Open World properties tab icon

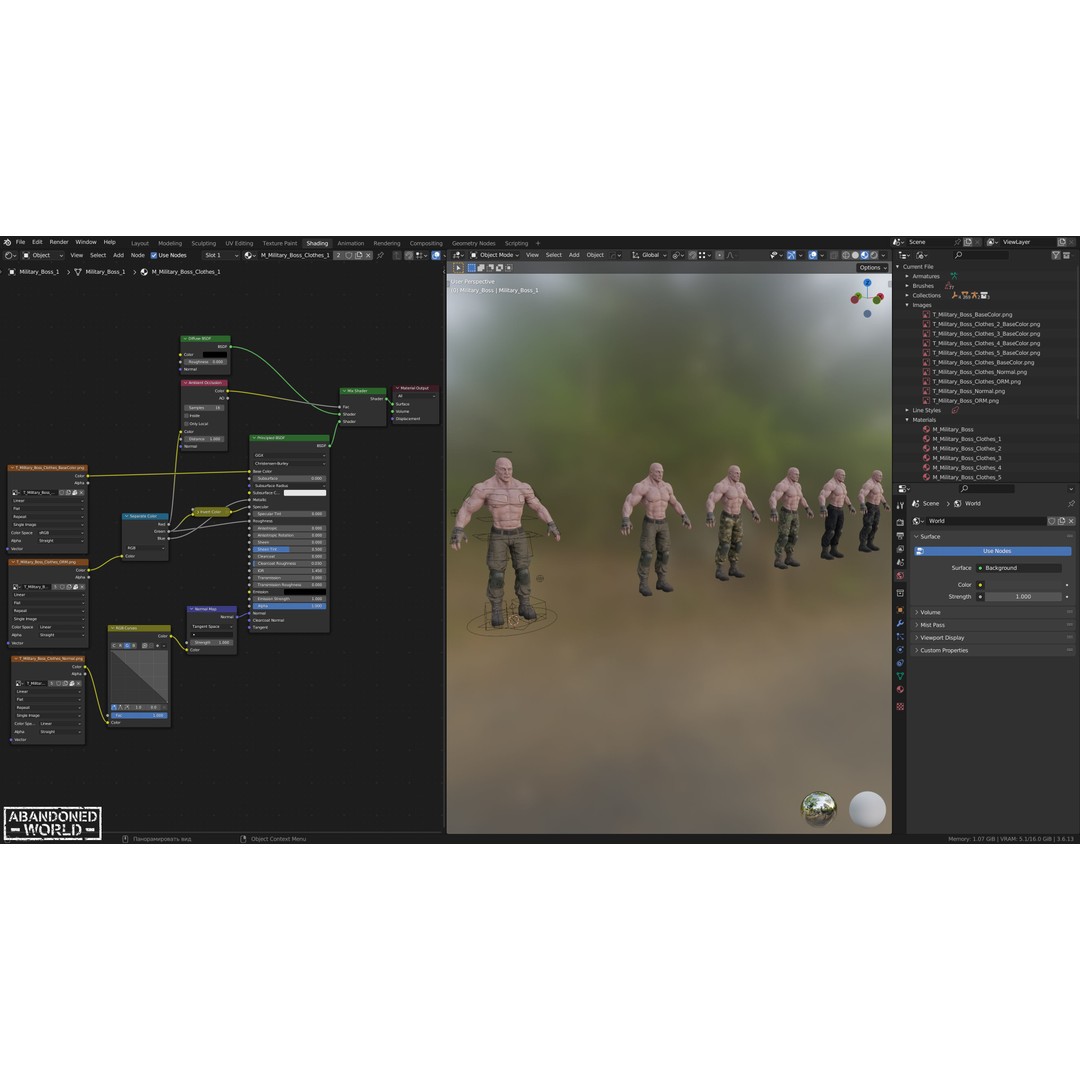900,575
